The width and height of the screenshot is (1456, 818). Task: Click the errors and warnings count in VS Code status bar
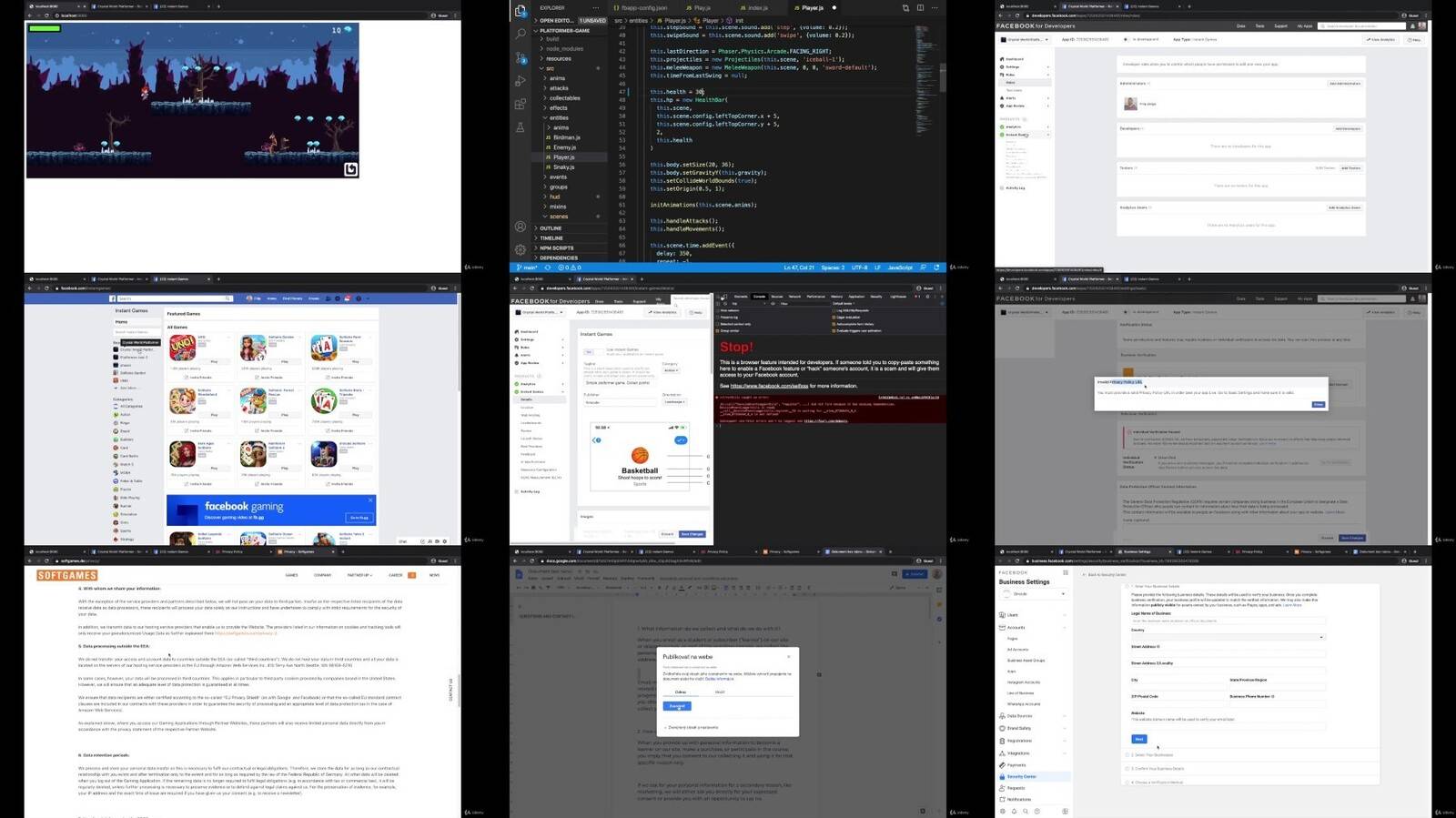(570, 268)
